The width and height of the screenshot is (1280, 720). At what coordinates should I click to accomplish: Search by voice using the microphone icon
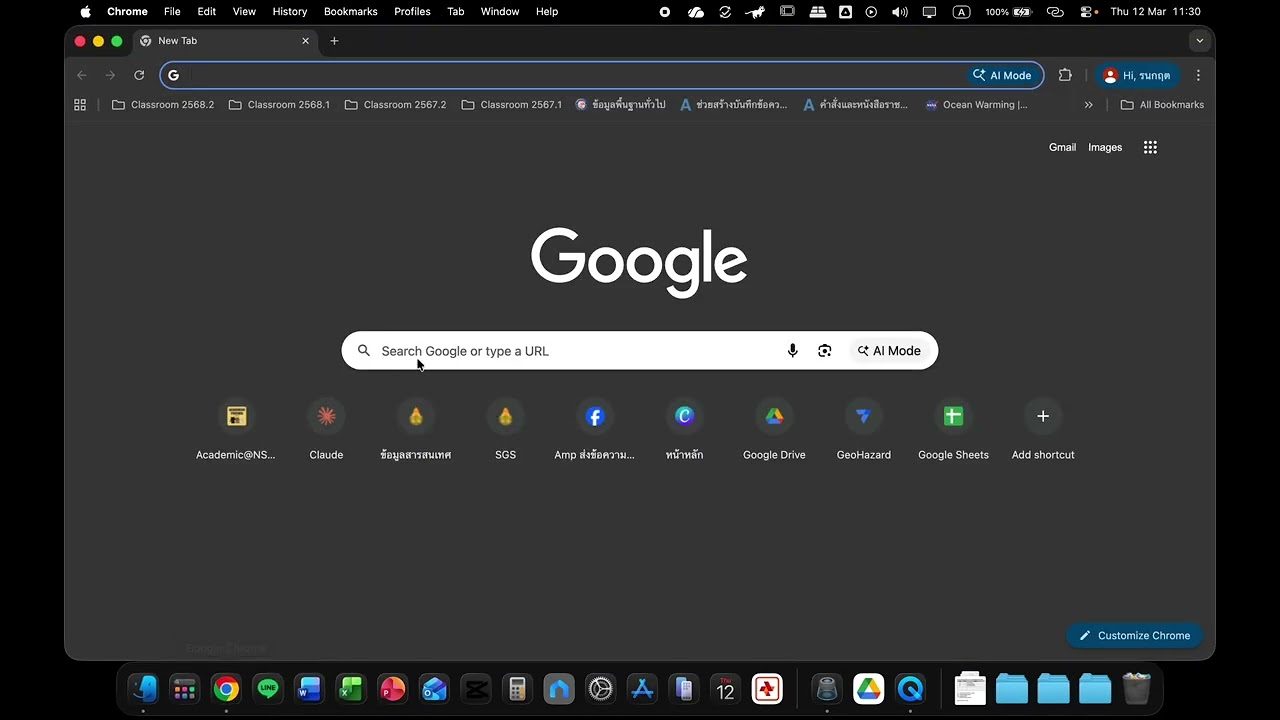[x=792, y=351]
